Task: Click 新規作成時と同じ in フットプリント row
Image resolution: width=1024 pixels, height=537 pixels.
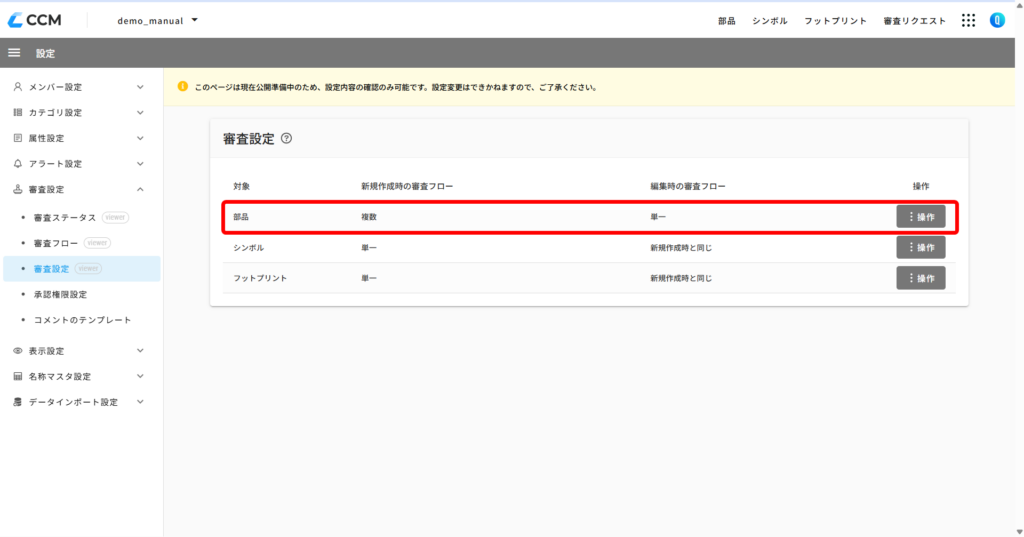Action: tap(680, 278)
